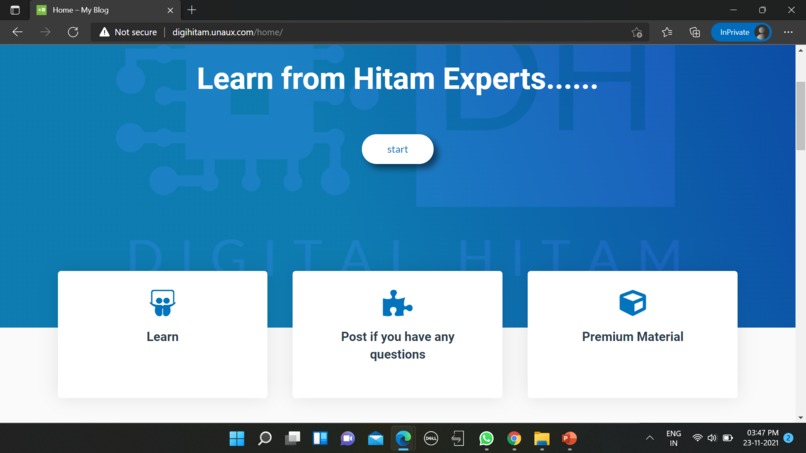The width and height of the screenshot is (806, 453).
Task: Click Microsoft Edge taskbar icon
Action: [404, 438]
